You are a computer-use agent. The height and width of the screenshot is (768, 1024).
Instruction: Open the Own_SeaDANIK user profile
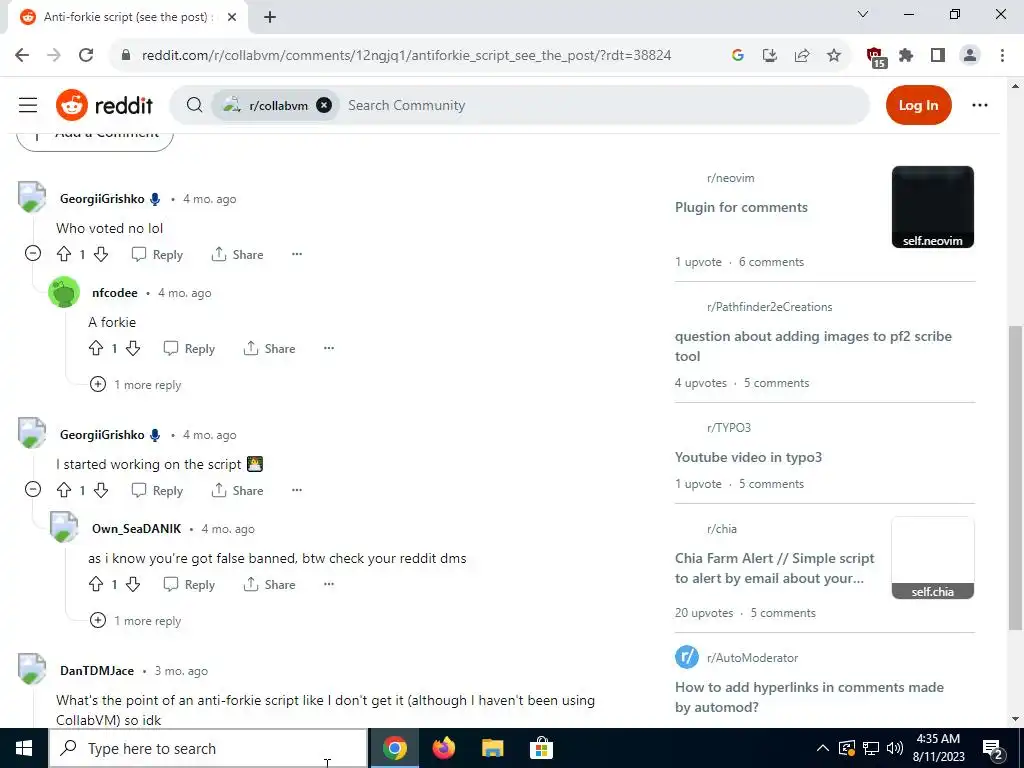click(x=136, y=528)
